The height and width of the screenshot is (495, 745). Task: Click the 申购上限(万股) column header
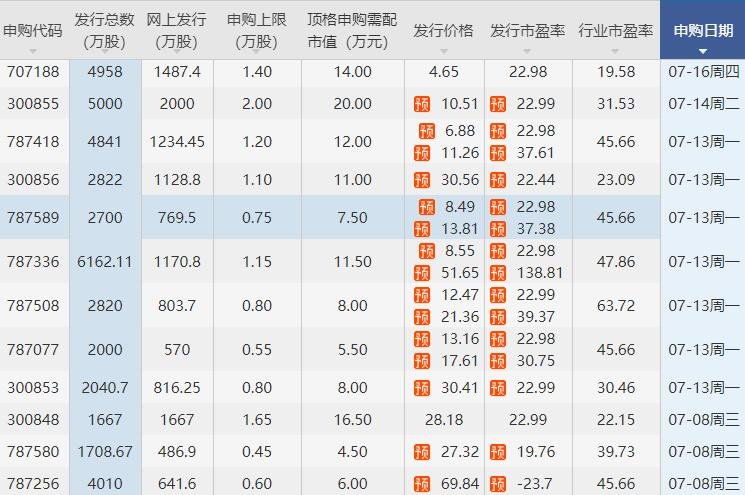(257, 30)
